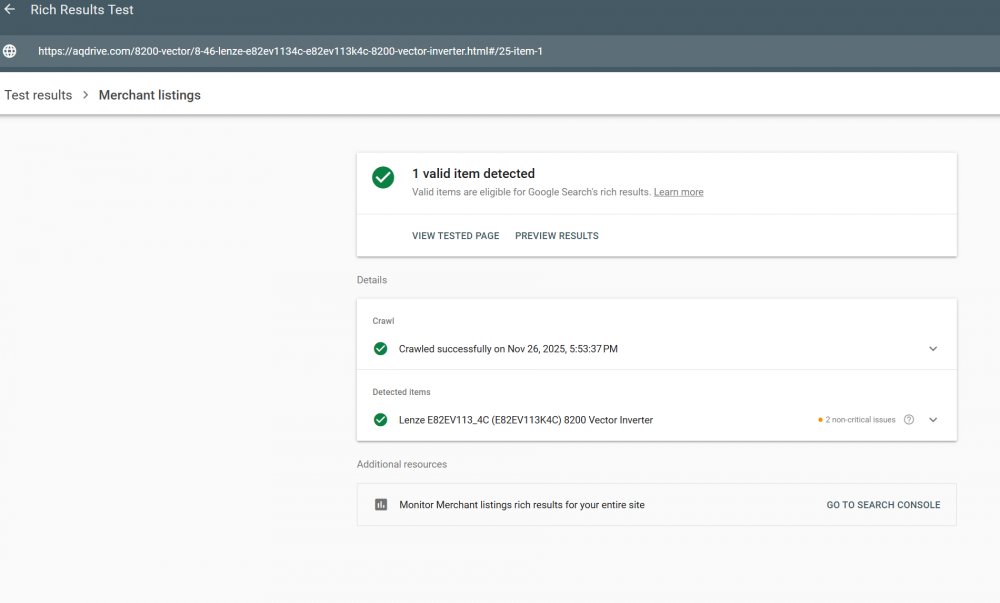Click the breadcrumb chevron separator
The width and height of the screenshot is (1000, 603).
click(x=86, y=95)
